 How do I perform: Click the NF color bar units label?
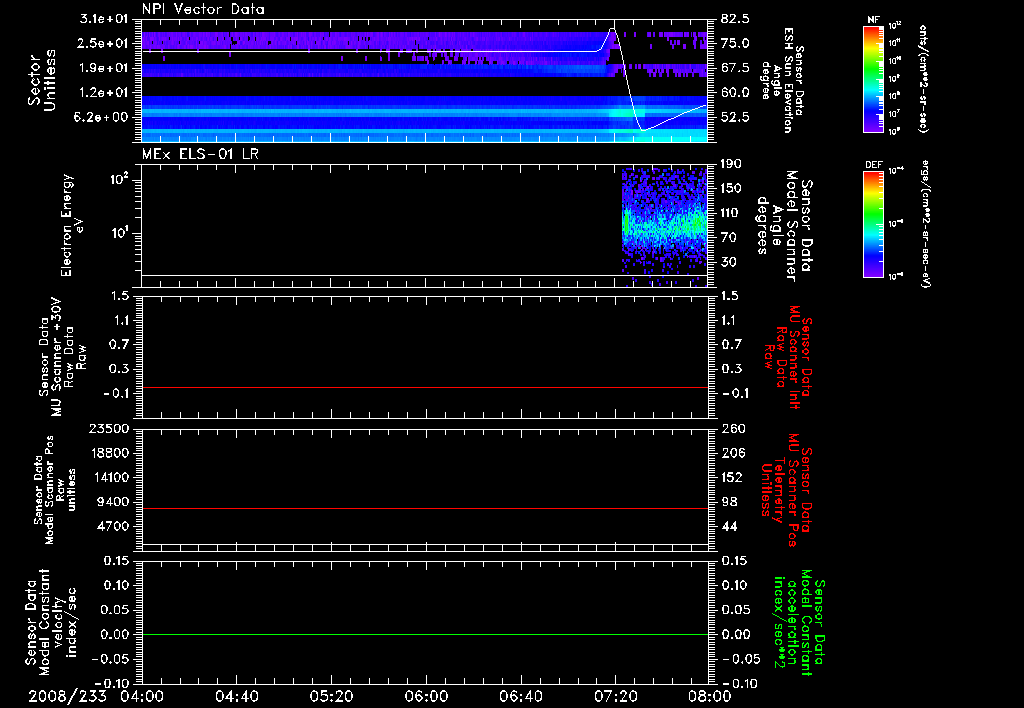click(923, 78)
